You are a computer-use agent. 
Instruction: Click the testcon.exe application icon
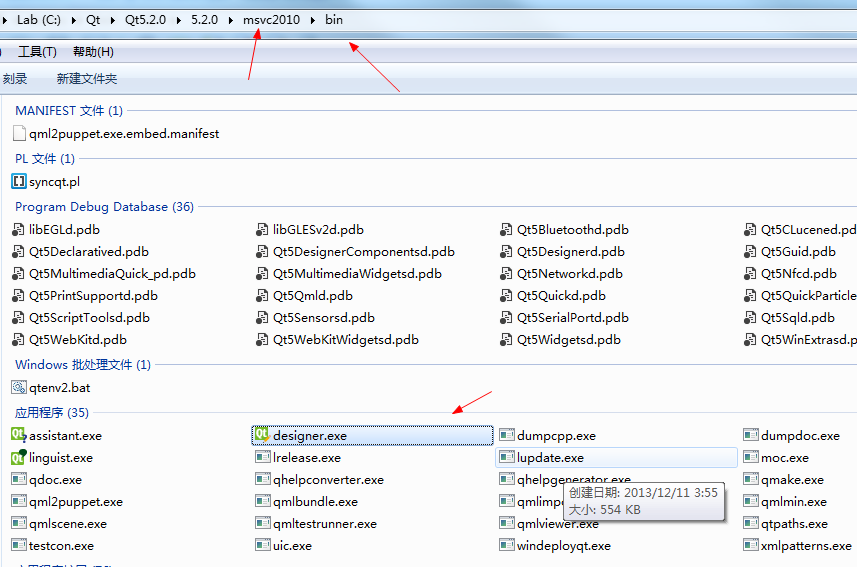pos(19,545)
